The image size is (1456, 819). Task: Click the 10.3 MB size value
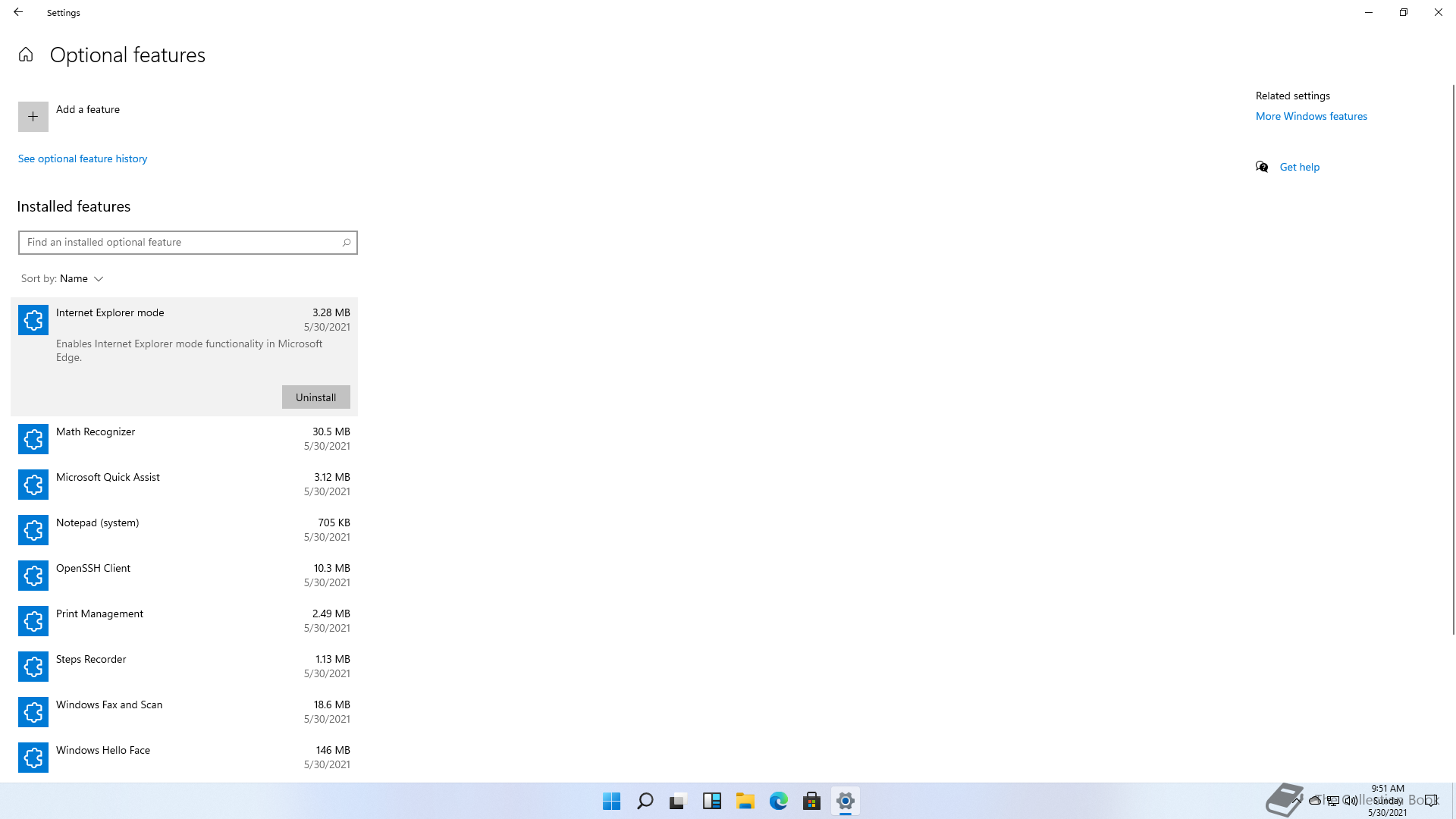tap(332, 568)
